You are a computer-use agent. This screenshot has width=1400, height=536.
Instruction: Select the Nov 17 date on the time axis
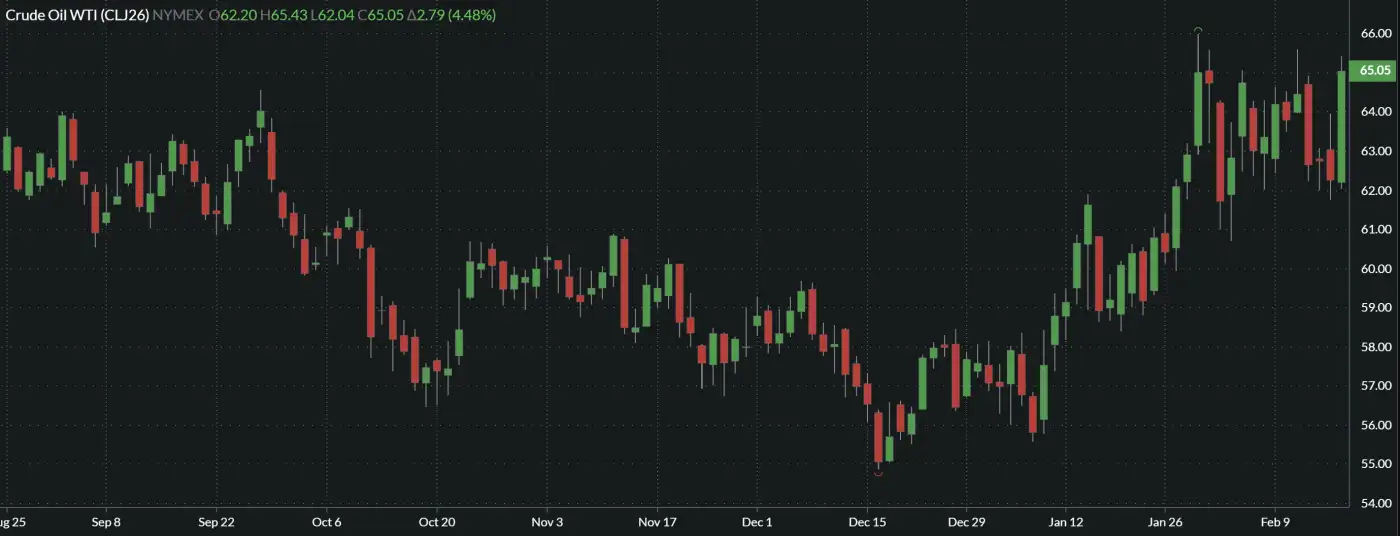(657, 522)
